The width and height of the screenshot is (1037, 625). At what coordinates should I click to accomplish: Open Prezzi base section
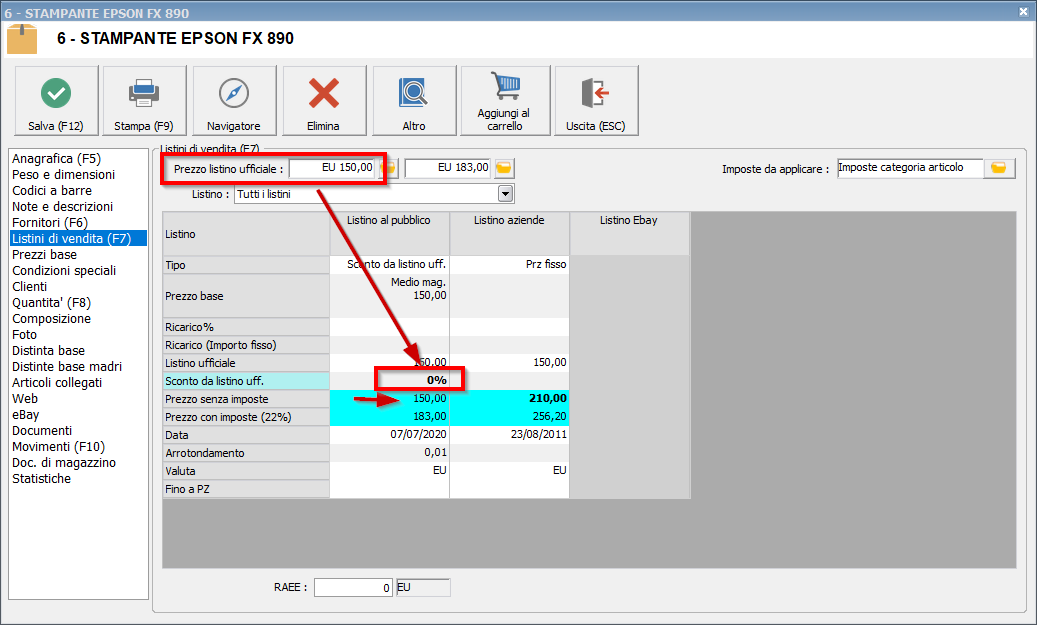44,255
